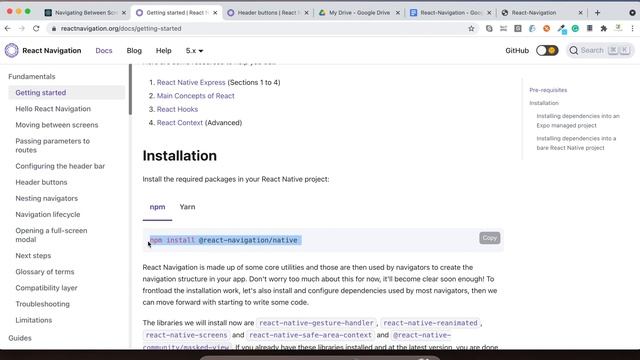Click the orange extension icon in toolbar
This screenshot has width=640, height=360.
point(547,29)
